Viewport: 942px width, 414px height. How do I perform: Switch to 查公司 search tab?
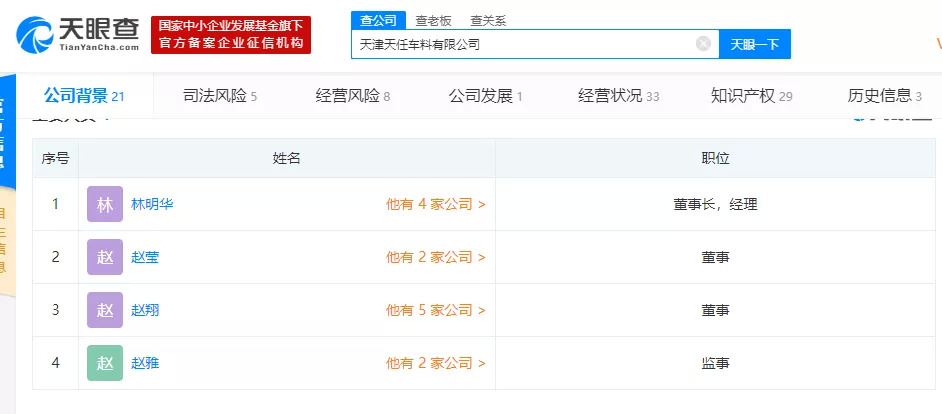coord(377,20)
